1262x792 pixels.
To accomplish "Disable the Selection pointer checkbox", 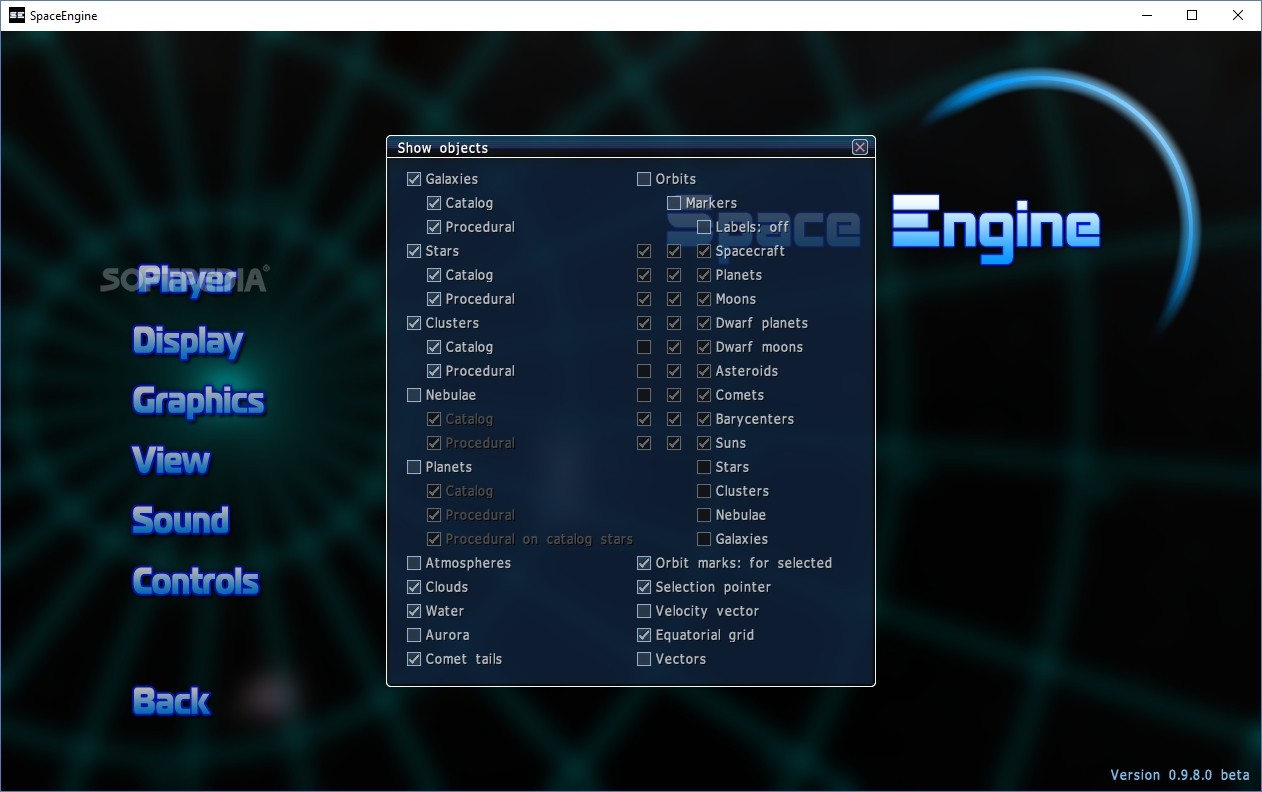I will 644,587.
